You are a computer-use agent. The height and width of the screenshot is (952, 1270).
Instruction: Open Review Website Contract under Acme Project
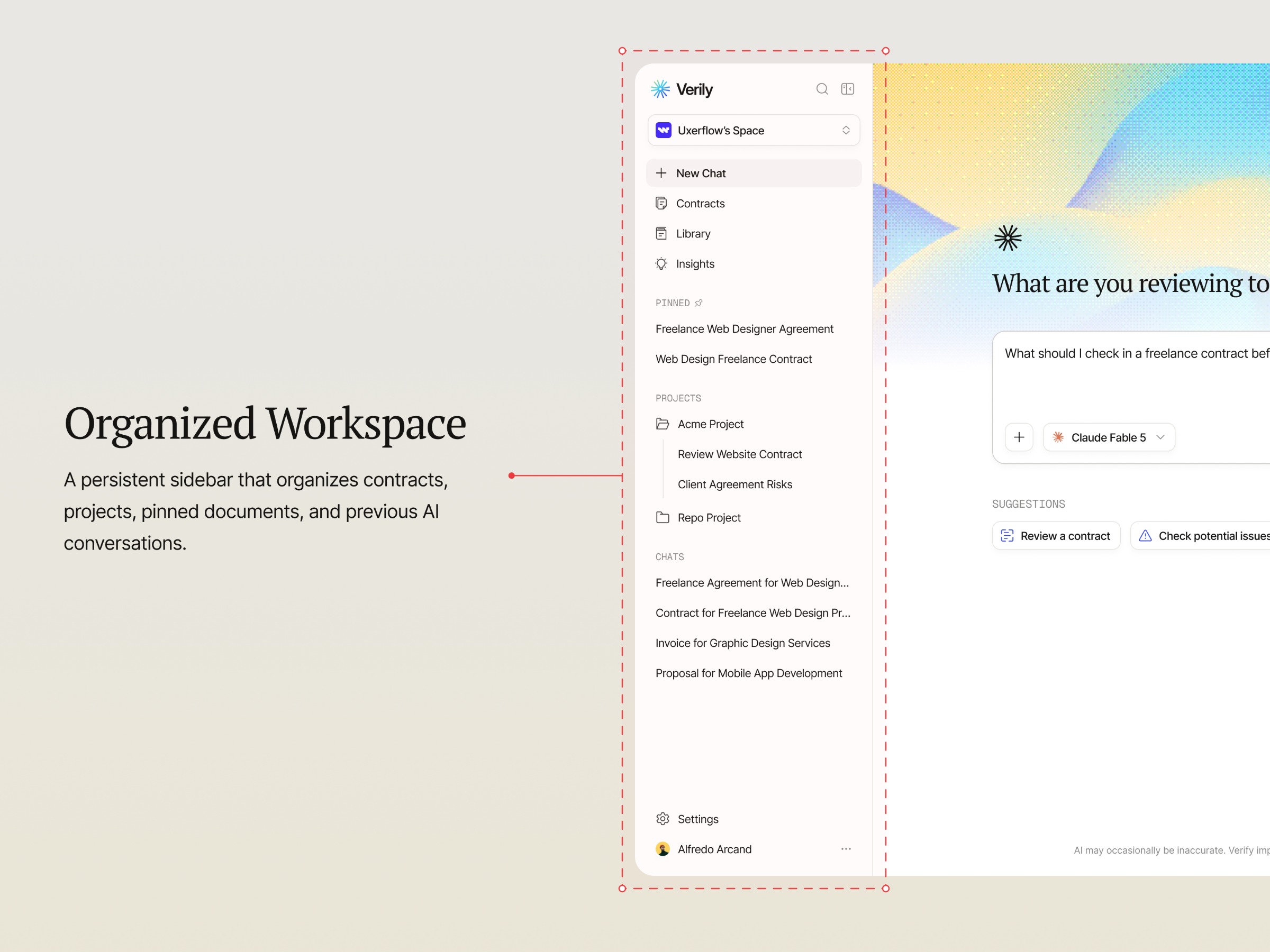(x=739, y=454)
